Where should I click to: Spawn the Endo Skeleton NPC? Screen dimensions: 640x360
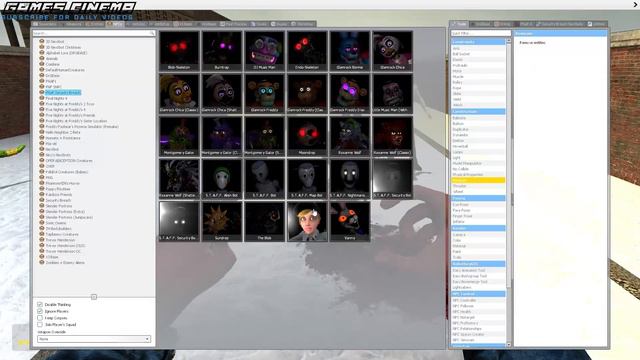coord(307,51)
